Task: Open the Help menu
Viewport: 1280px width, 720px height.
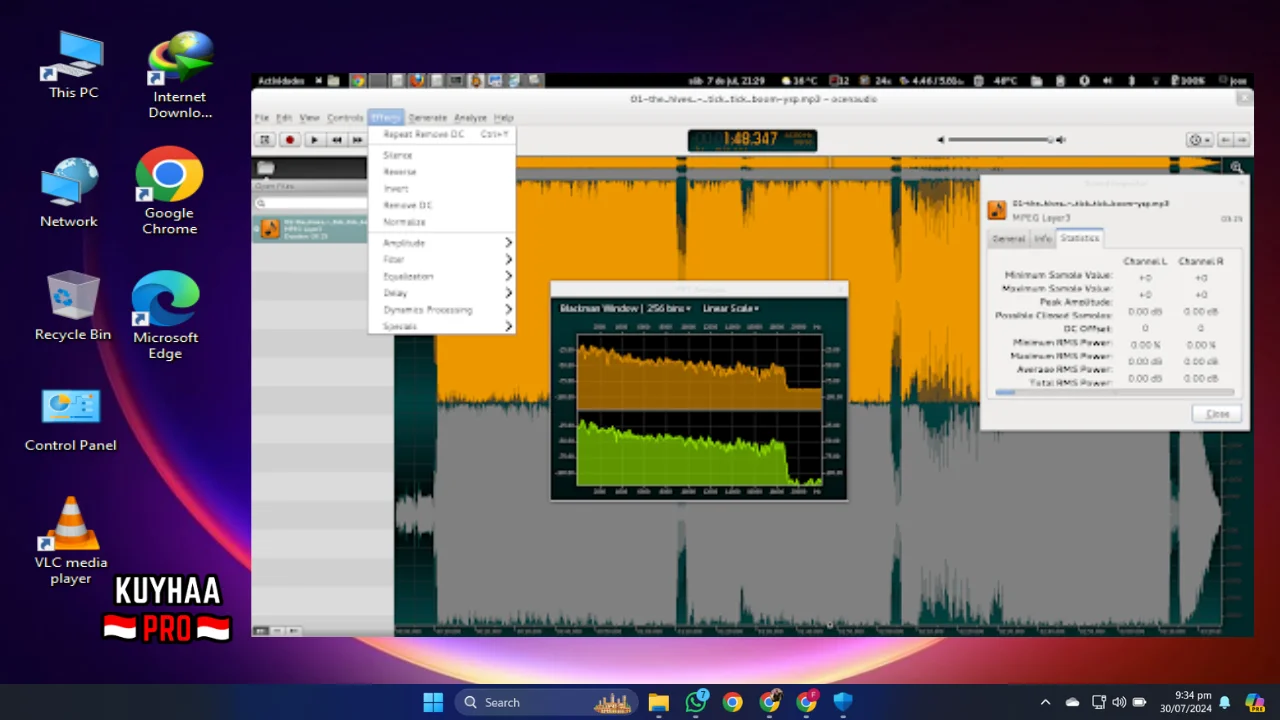Action: (503, 118)
